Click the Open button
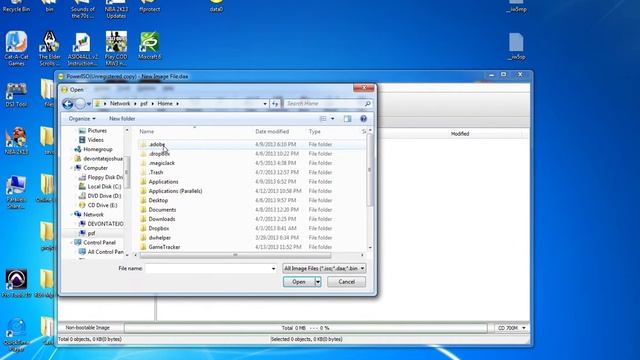The height and width of the screenshot is (360, 640). tap(299, 282)
